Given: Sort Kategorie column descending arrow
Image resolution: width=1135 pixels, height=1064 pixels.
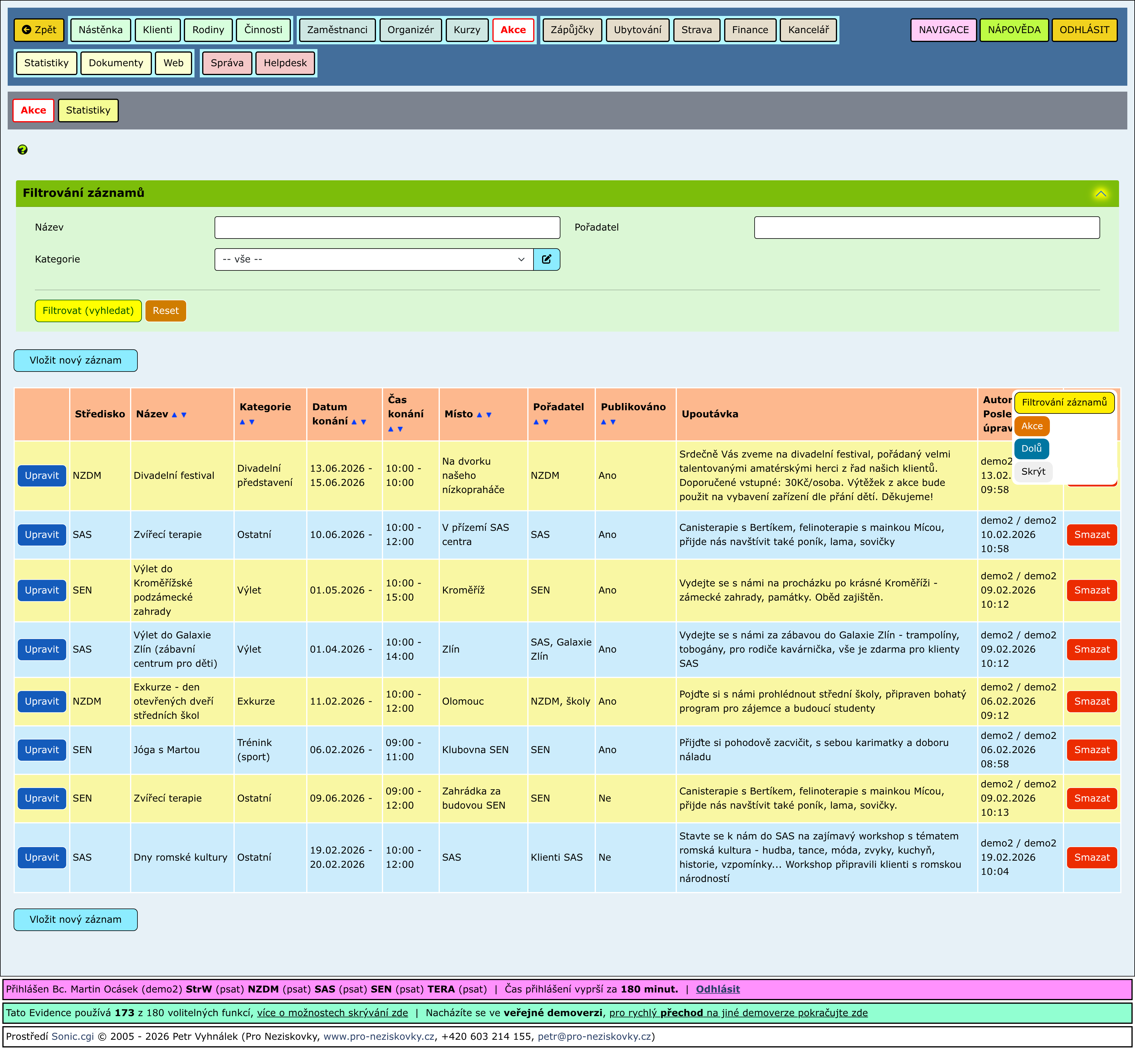Looking at the screenshot, I should coord(252,422).
